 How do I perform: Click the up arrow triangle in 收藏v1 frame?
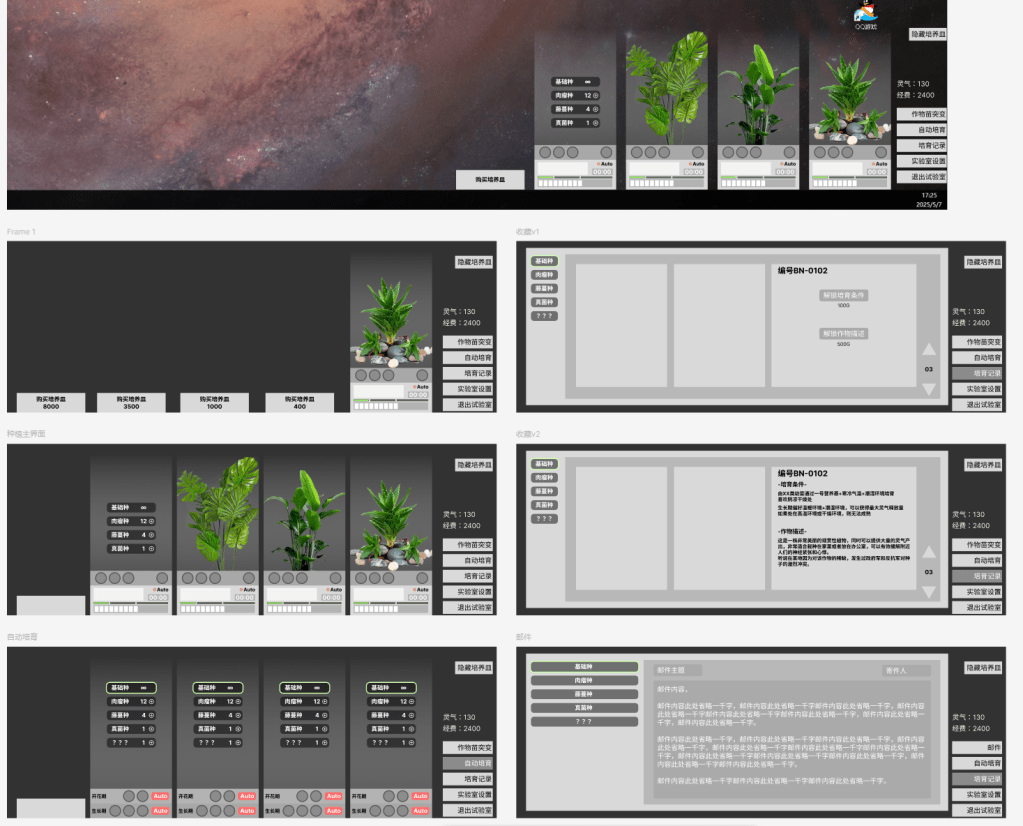[928, 349]
